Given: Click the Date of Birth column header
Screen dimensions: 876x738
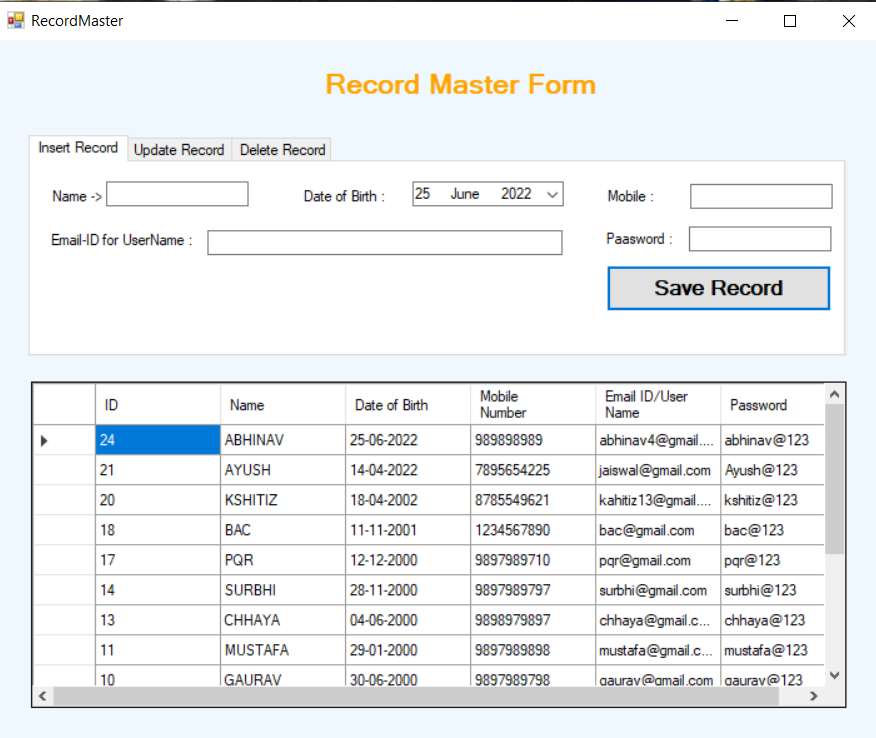Looking at the screenshot, I should [x=408, y=404].
